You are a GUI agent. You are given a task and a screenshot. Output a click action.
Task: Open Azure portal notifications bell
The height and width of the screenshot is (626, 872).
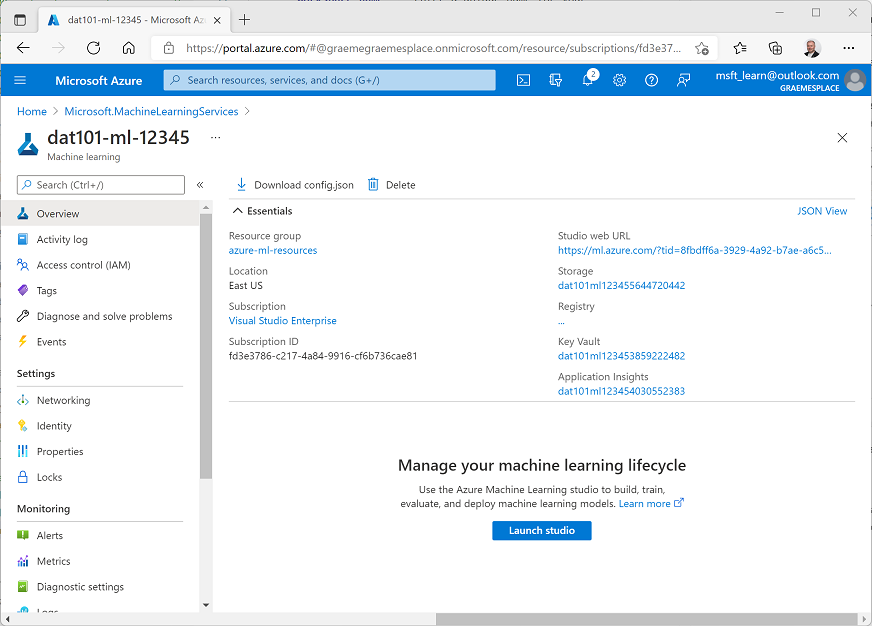point(588,80)
